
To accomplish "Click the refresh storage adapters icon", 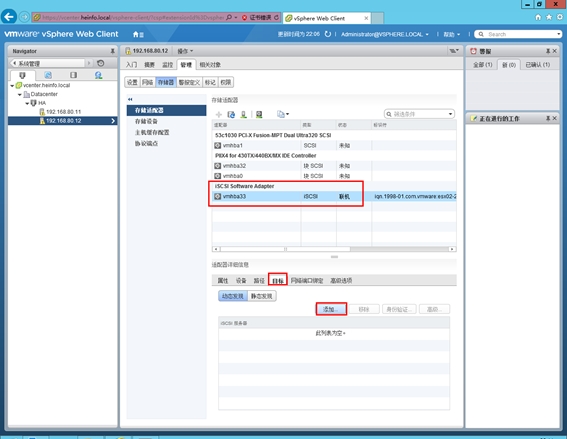I will tap(231, 114).
